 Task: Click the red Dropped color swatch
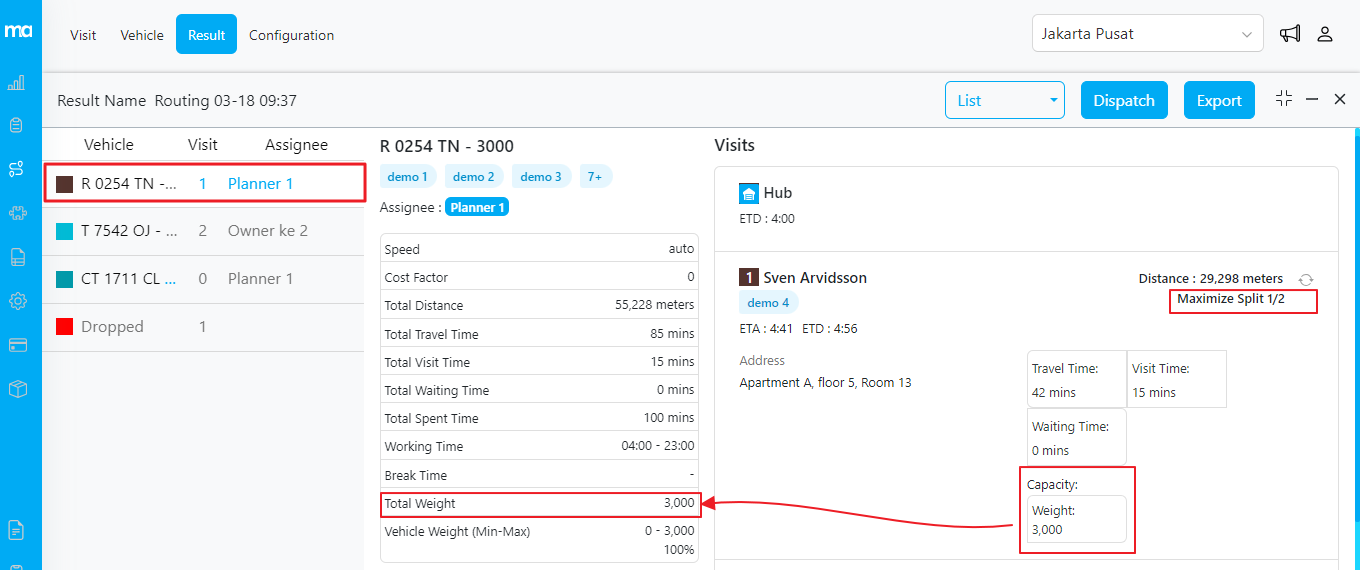[x=65, y=327]
